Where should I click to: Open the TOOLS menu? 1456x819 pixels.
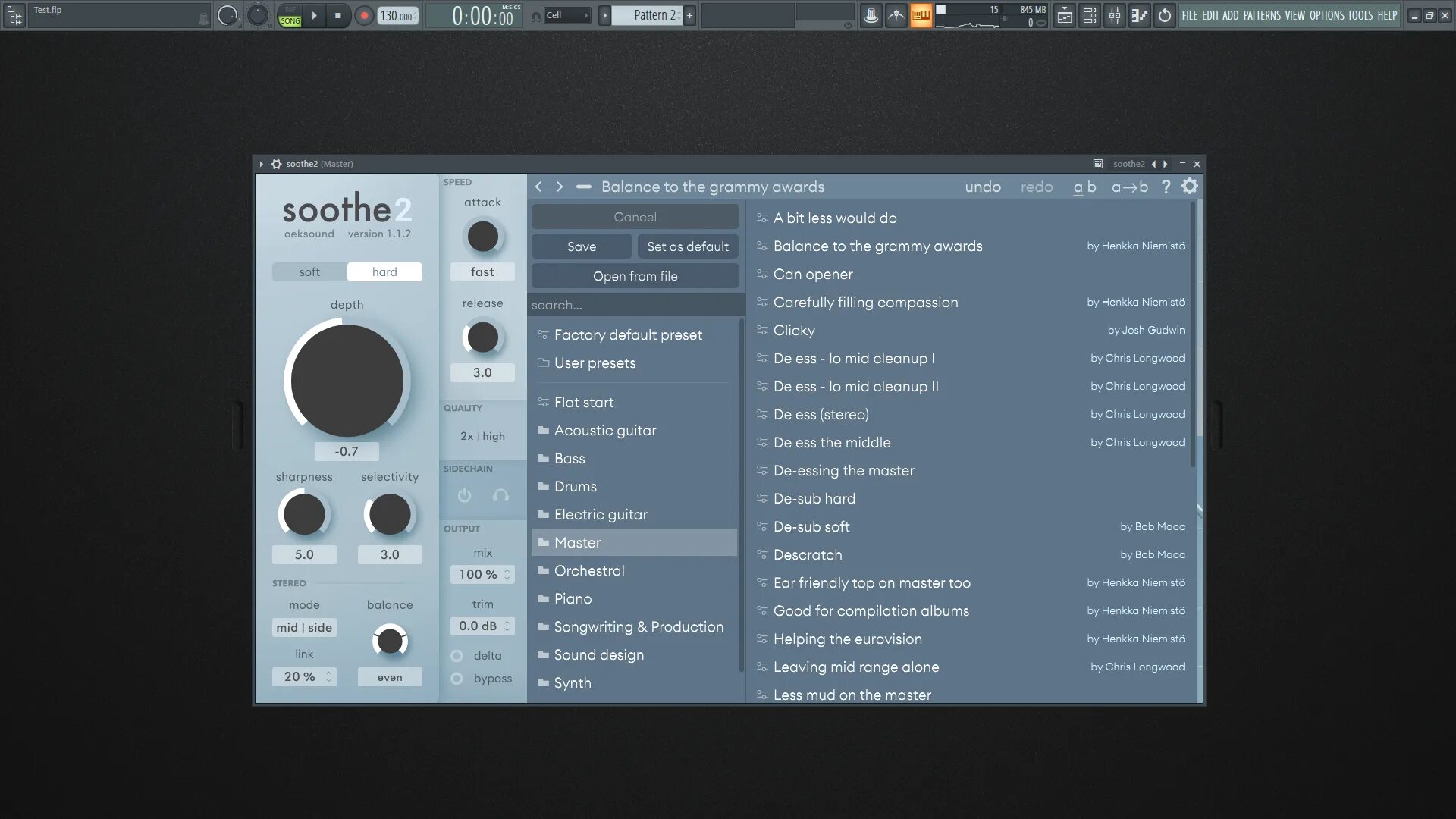coord(1360,15)
